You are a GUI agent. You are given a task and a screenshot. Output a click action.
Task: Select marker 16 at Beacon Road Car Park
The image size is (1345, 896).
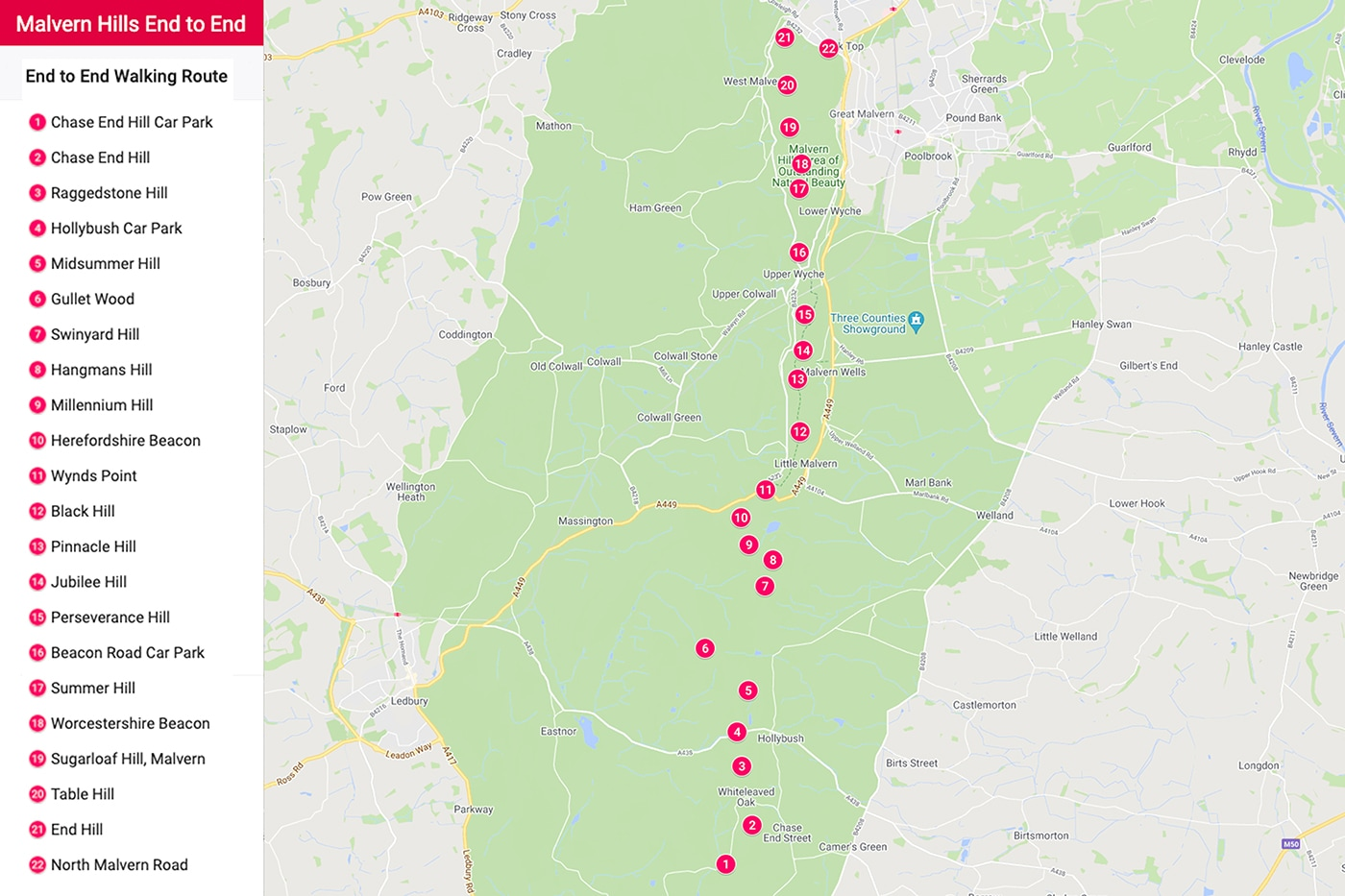[x=798, y=252]
